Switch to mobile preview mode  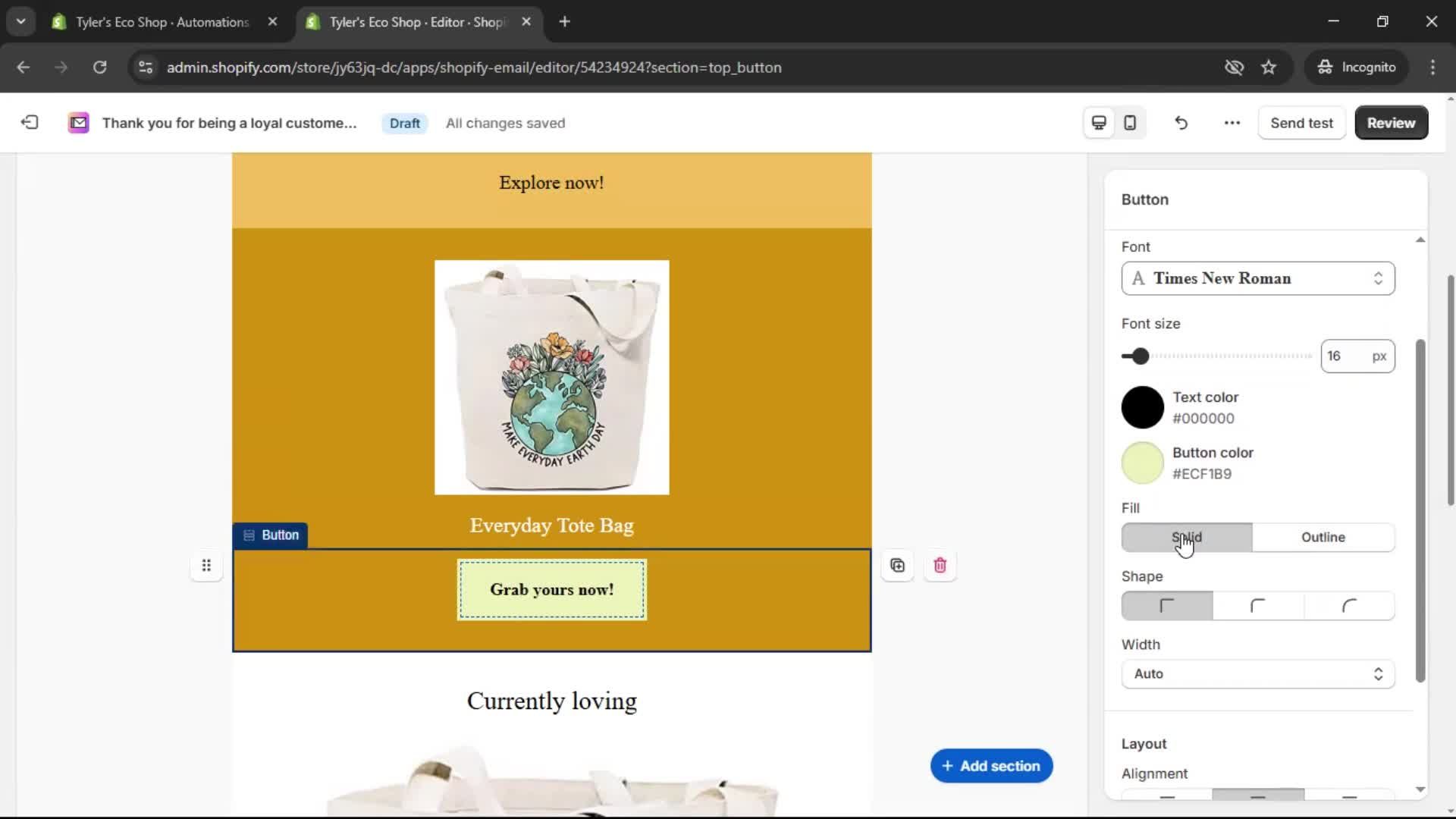1129,122
